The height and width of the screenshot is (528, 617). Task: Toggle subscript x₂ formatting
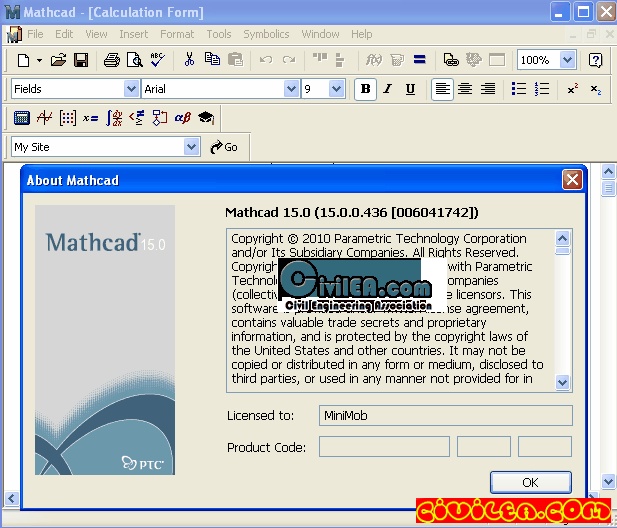coord(595,90)
